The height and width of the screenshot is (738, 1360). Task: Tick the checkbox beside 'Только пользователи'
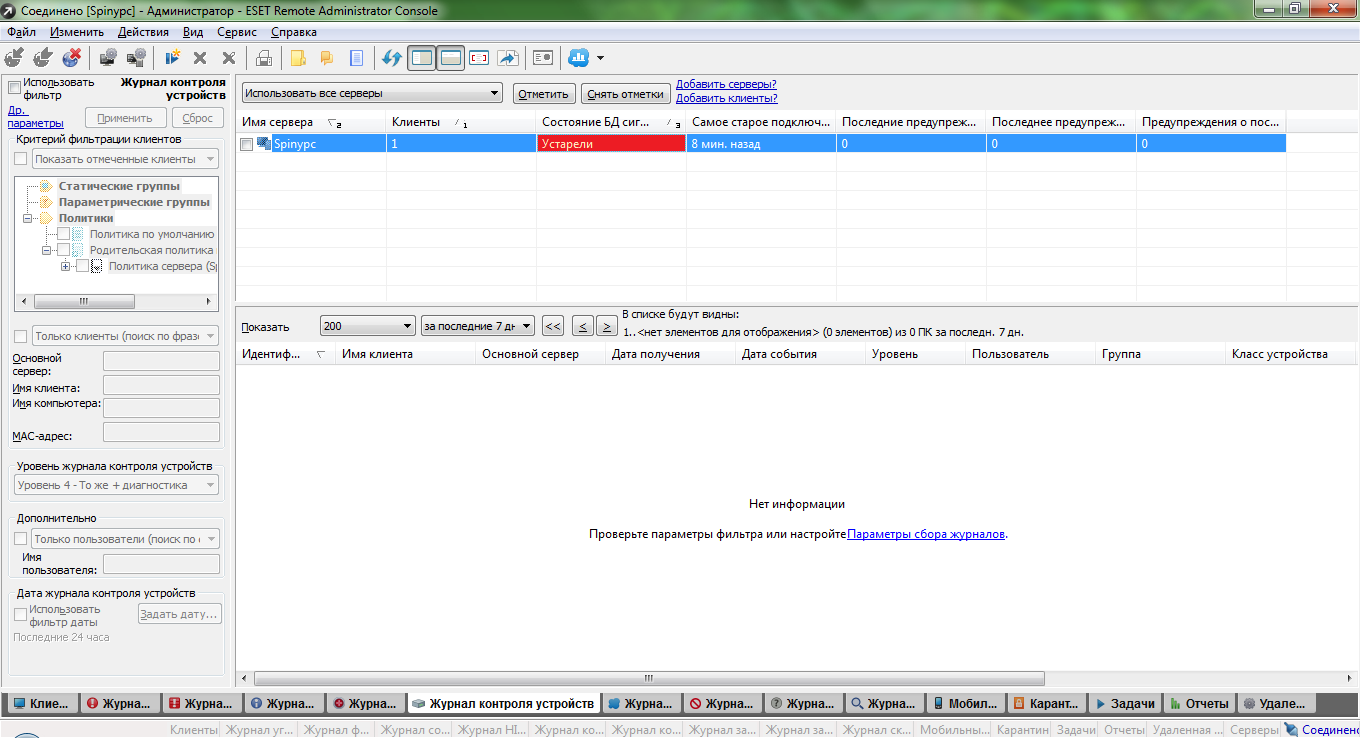(x=21, y=539)
